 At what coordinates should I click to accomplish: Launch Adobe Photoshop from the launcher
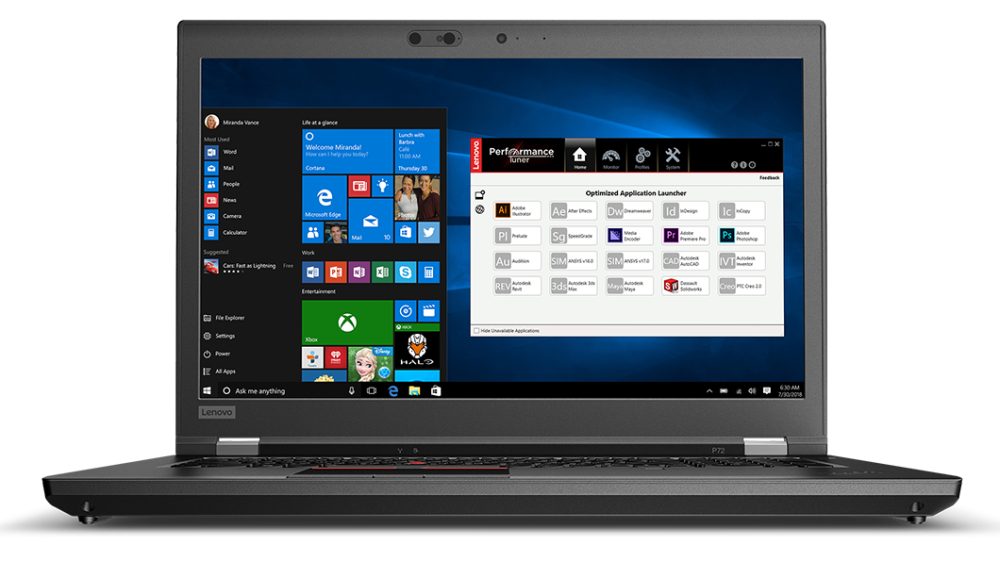(x=741, y=235)
